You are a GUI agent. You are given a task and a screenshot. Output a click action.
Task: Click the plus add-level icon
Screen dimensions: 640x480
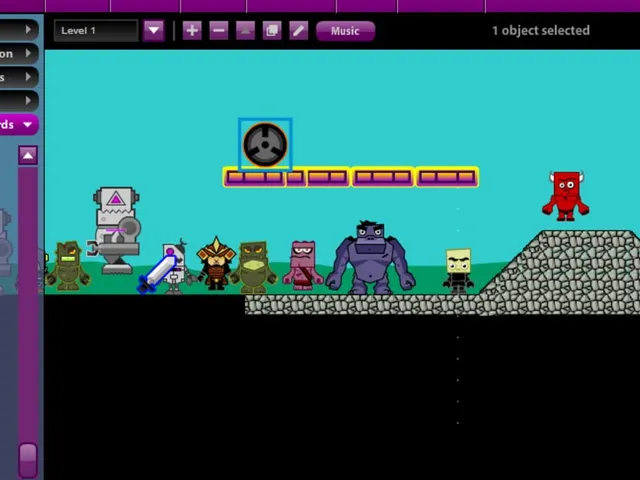pyautogui.click(x=192, y=31)
